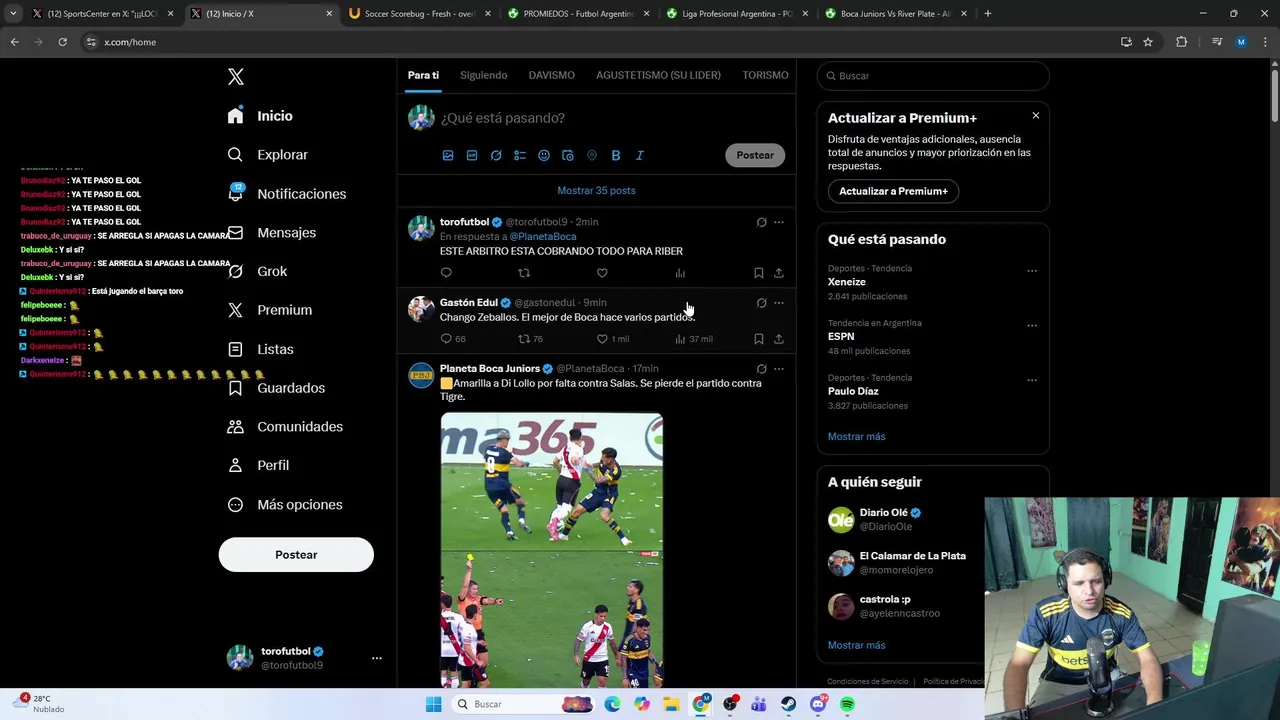Switch to the Siguiendo tab
Screen dimensions: 1280x720
tap(483, 75)
